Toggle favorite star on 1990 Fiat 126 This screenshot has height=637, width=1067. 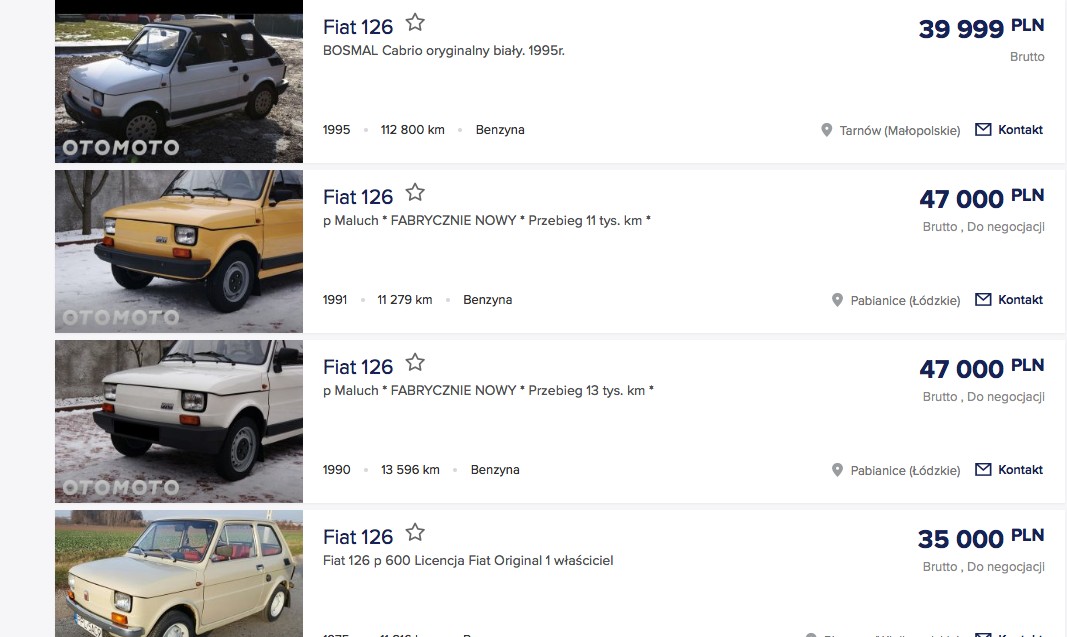click(x=415, y=363)
